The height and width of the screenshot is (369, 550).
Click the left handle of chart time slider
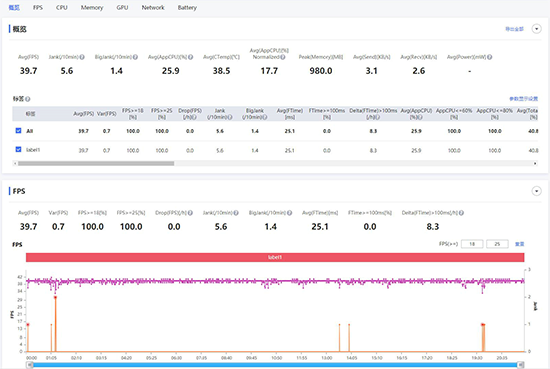[30, 365]
